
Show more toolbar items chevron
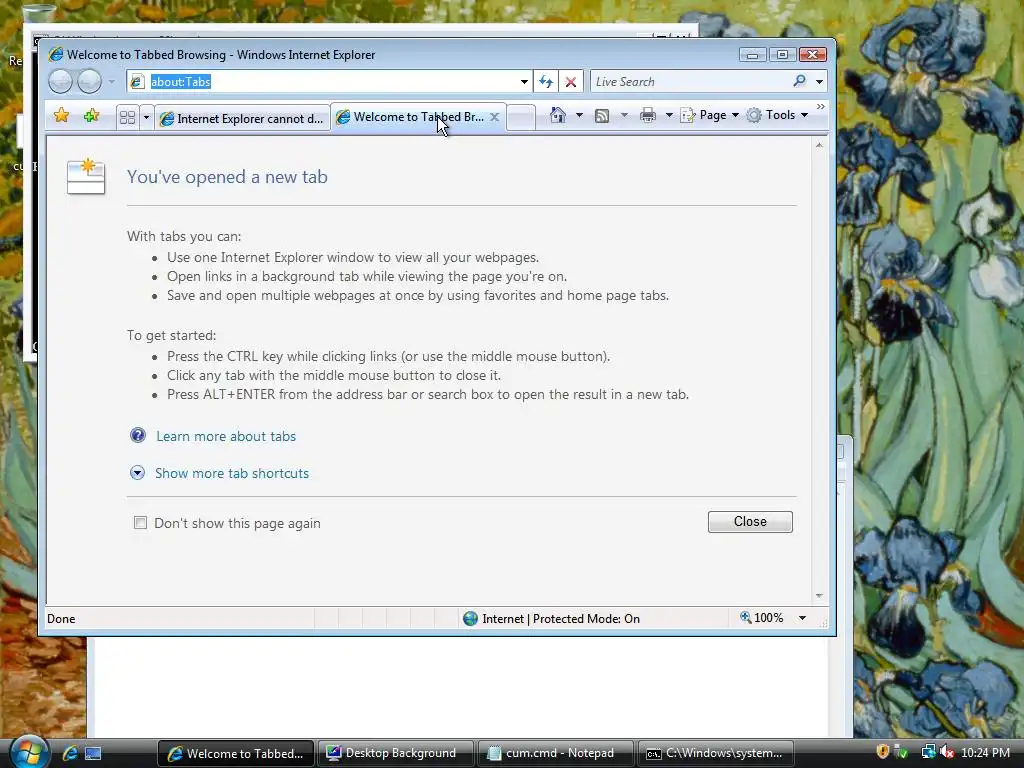click(x=820, y=106)
